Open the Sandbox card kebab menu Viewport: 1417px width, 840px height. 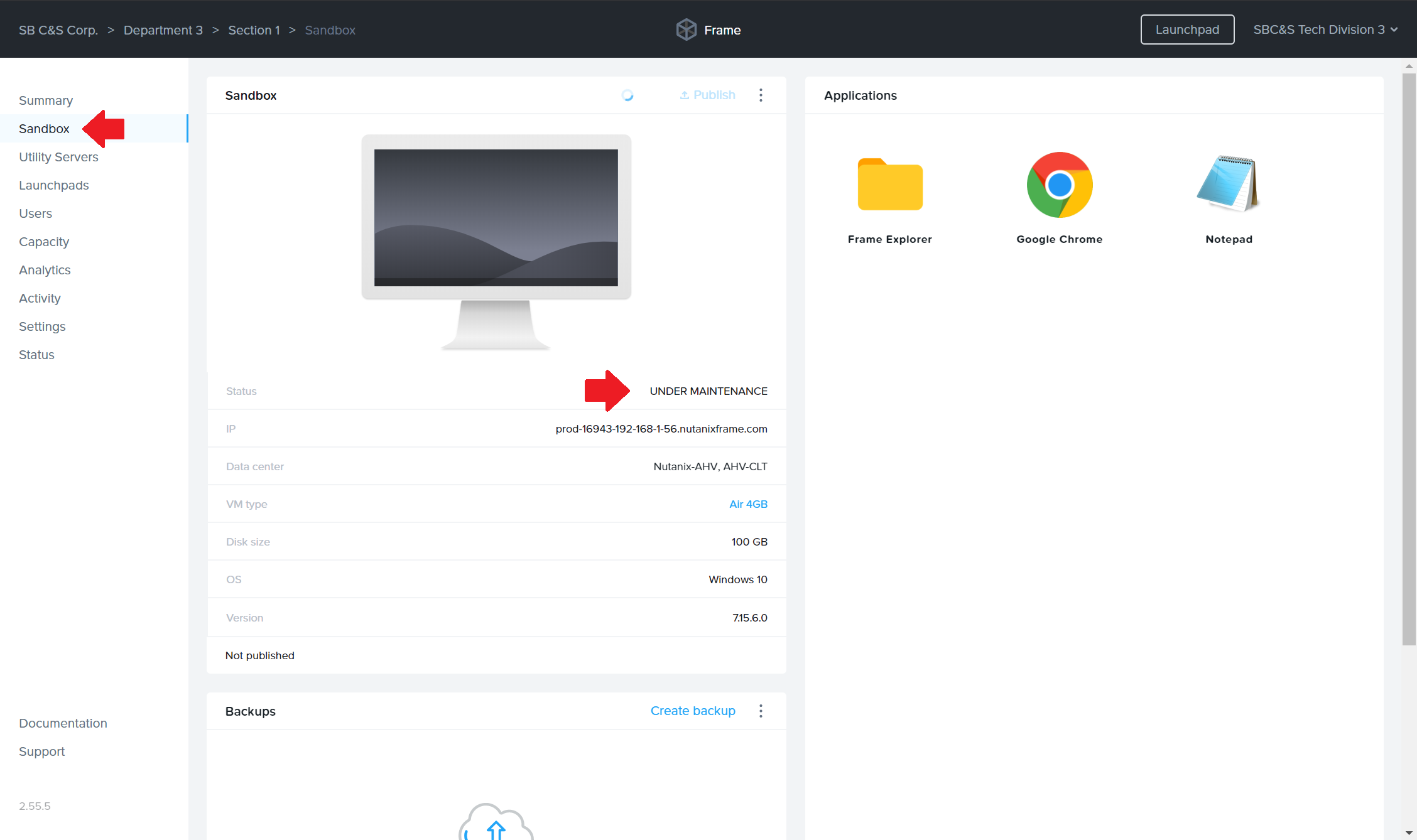761,95
